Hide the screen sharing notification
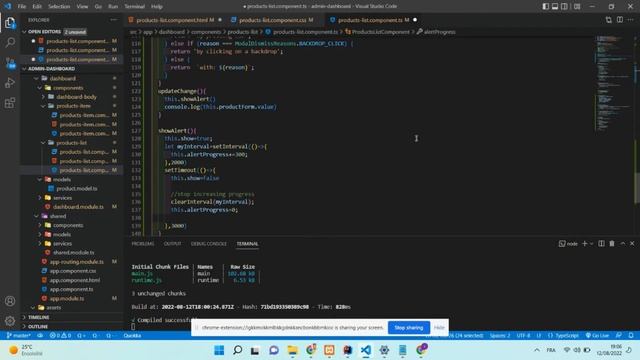This screenshot has height=360, width=640. pyautogui.click(x=439, y=327)
